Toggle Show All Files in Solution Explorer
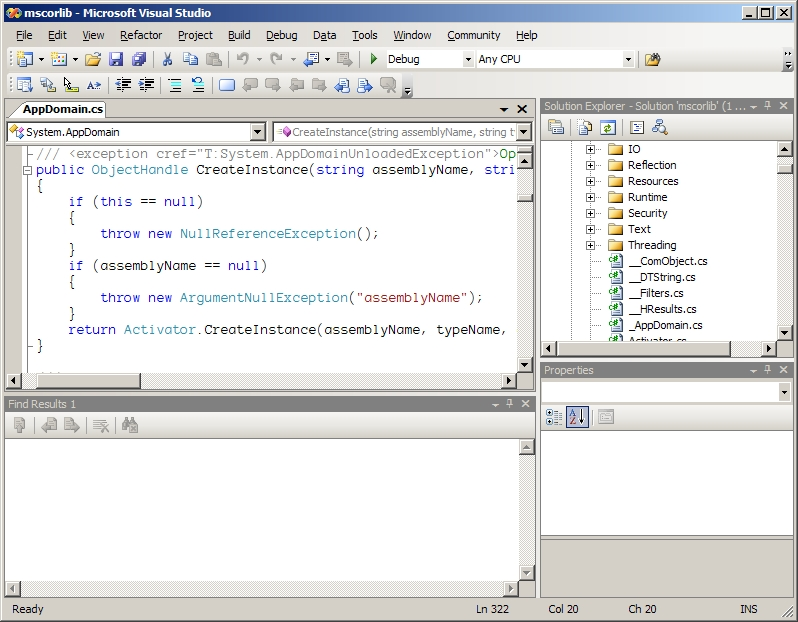Viewport: 798px width, 622px height. [585, 127]
